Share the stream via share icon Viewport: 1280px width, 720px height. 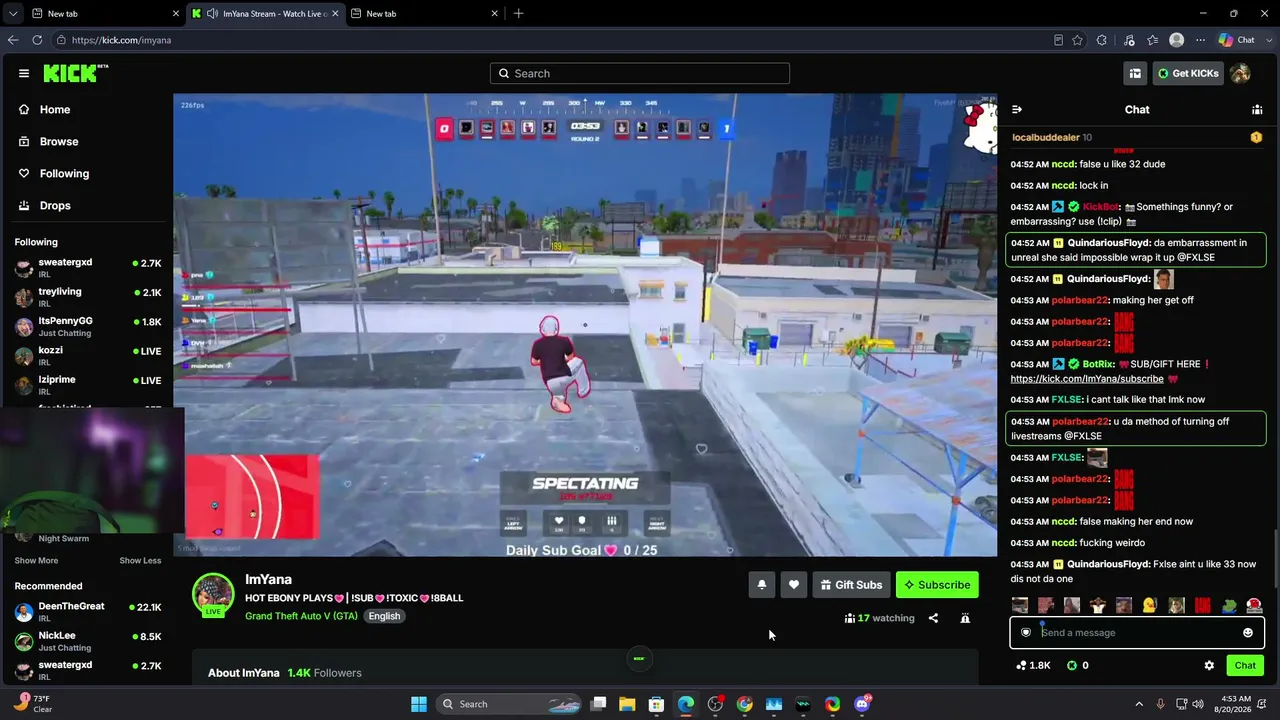click(x=933, y=618)
